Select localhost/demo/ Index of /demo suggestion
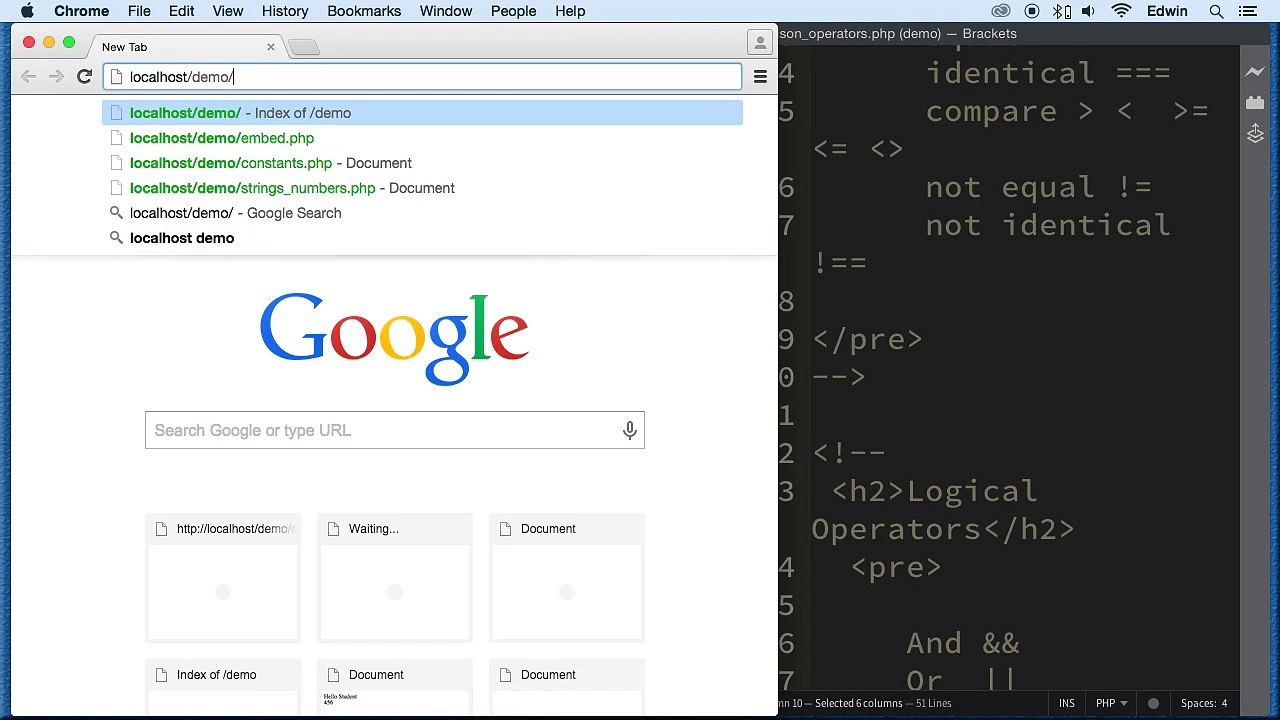Viewport: 1280px width, 720px height. pos(422,113)
